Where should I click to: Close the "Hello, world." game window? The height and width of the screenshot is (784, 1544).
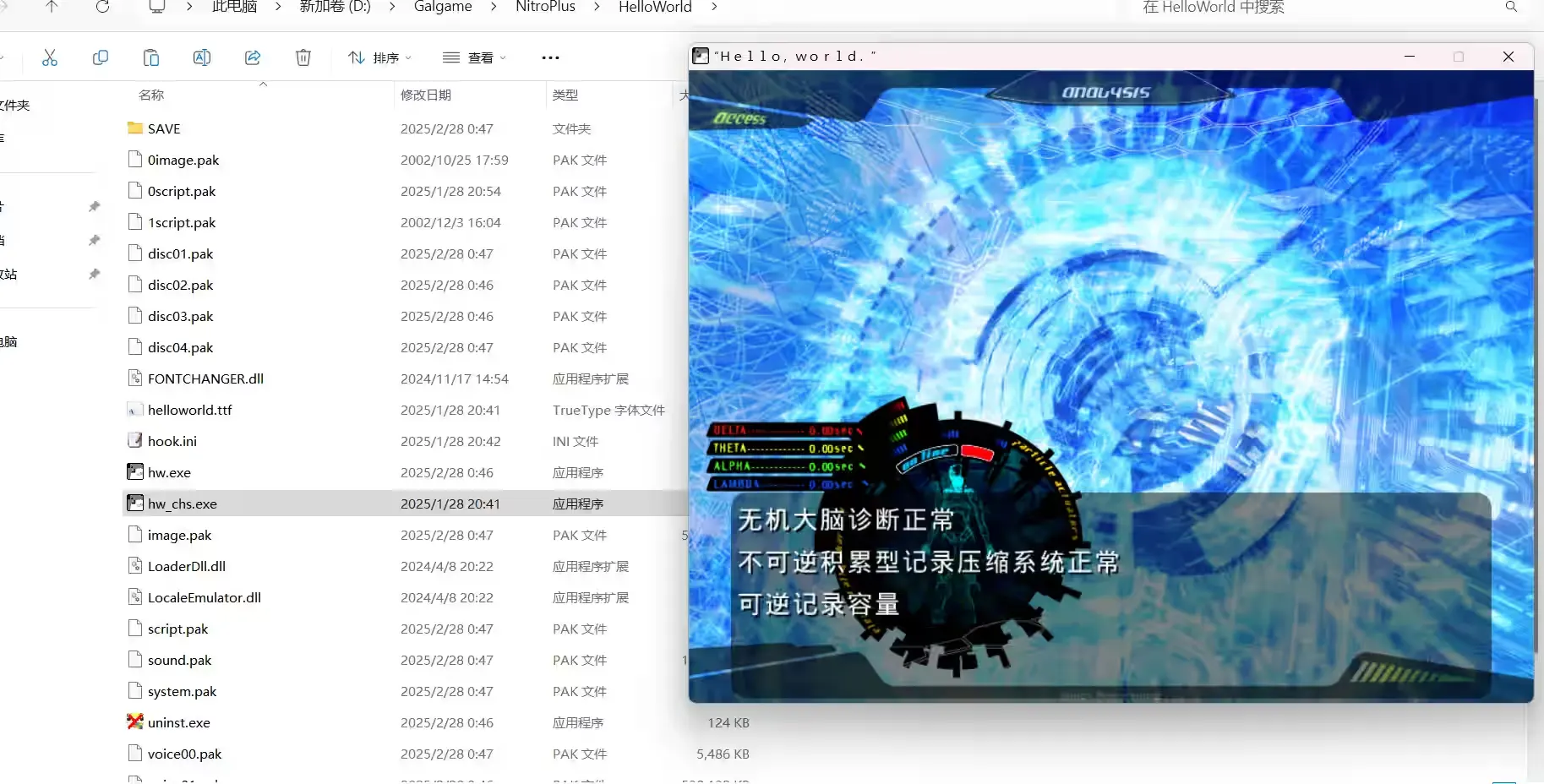1509,57
